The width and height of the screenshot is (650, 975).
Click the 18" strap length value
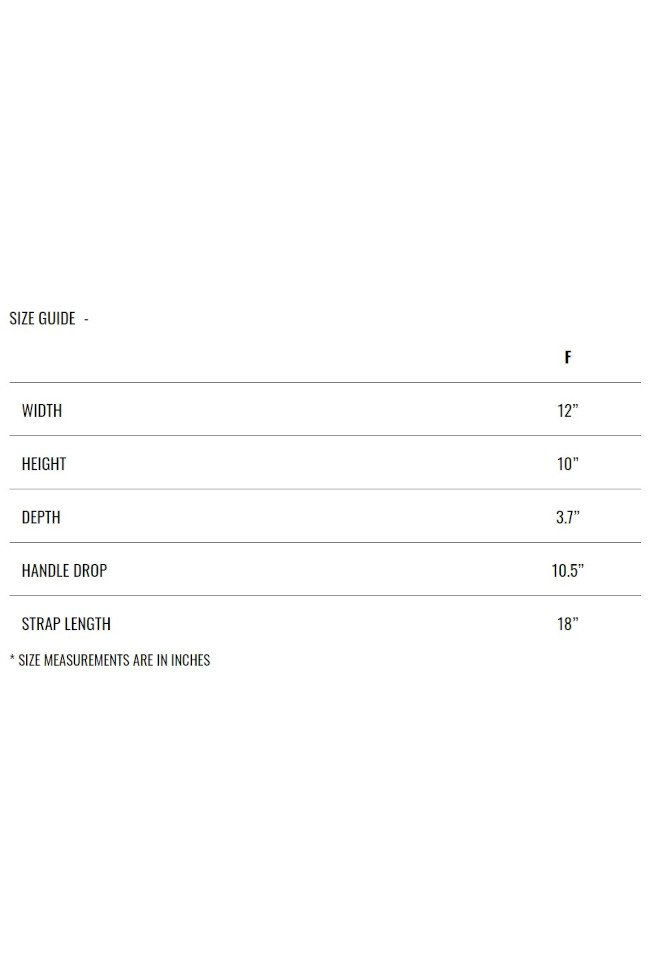point(567,624)
